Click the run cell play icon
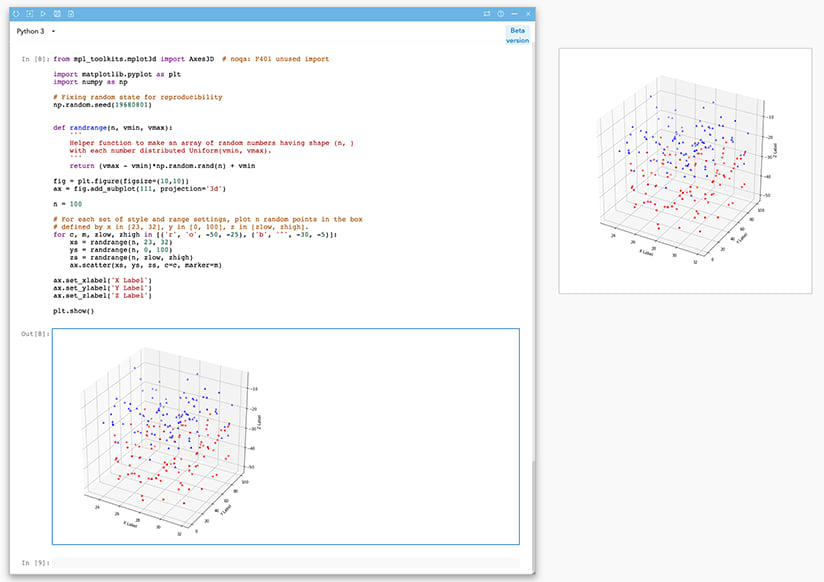Screen dimensions: 824x582 pos(44,14)
